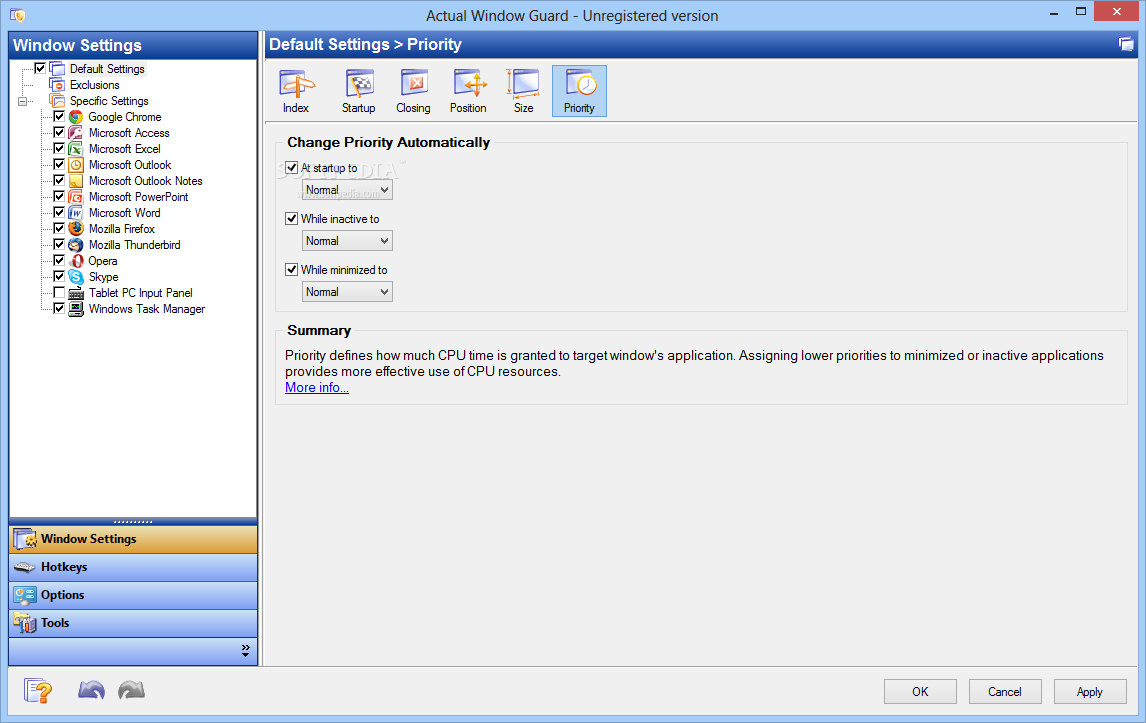Click the navigation pane splitter grip
1146x723 pixels.
pyautogui.click(x=133, y=522)
